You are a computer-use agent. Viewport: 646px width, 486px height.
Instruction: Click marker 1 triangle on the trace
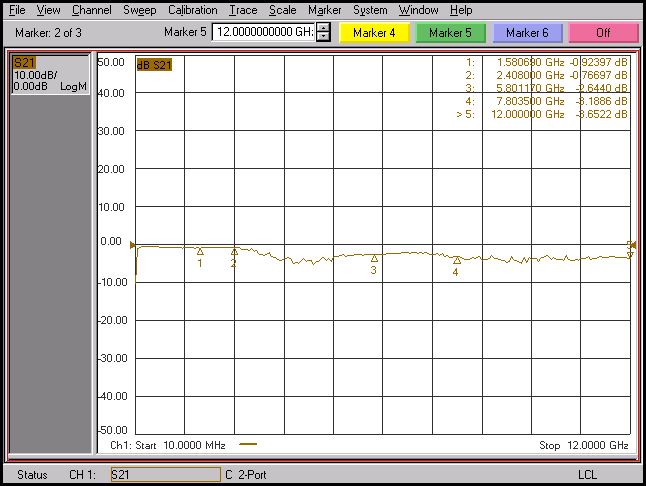pyautogui.click(x=200, y=252)
